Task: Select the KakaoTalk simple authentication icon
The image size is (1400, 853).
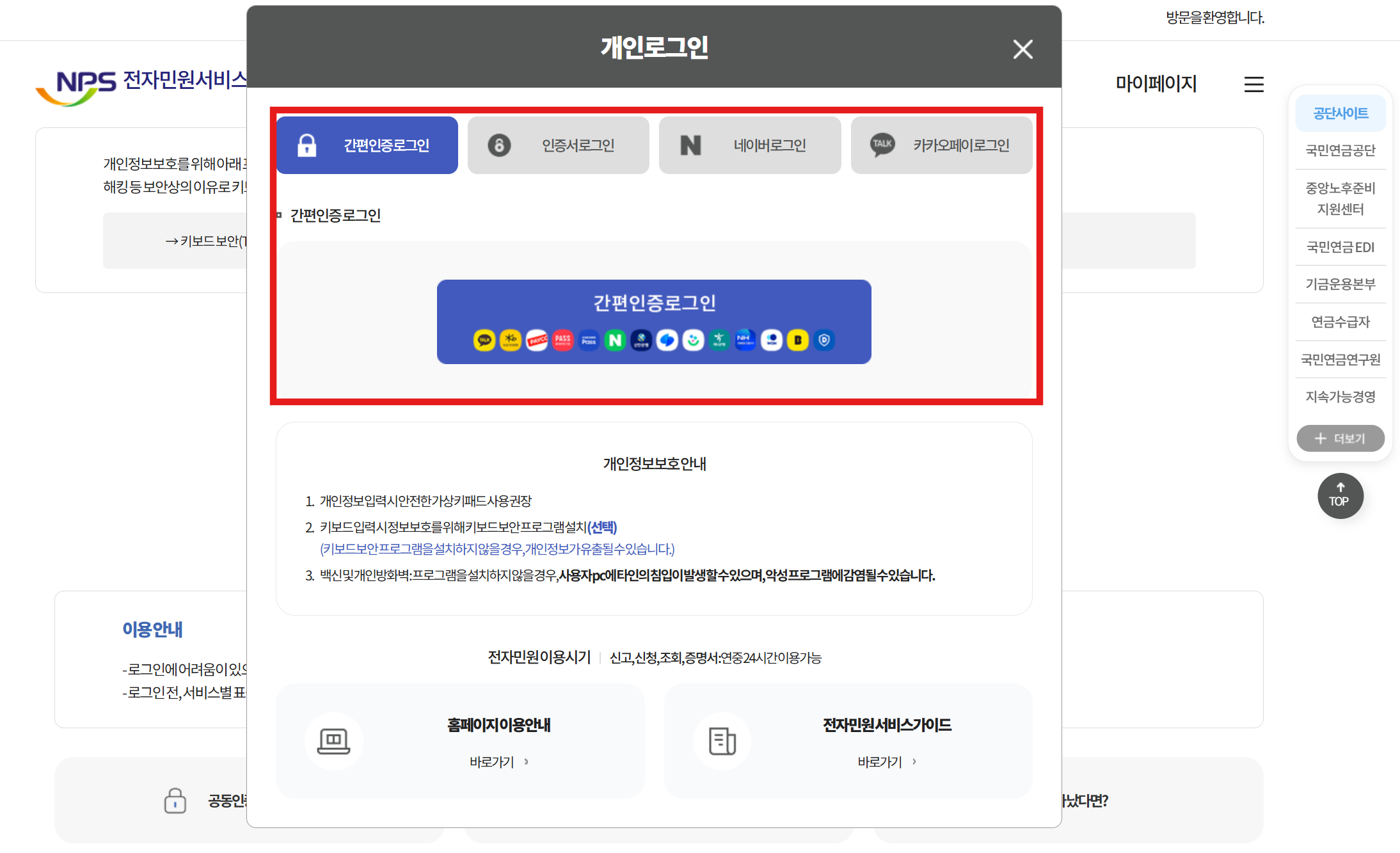Action: 484,340
